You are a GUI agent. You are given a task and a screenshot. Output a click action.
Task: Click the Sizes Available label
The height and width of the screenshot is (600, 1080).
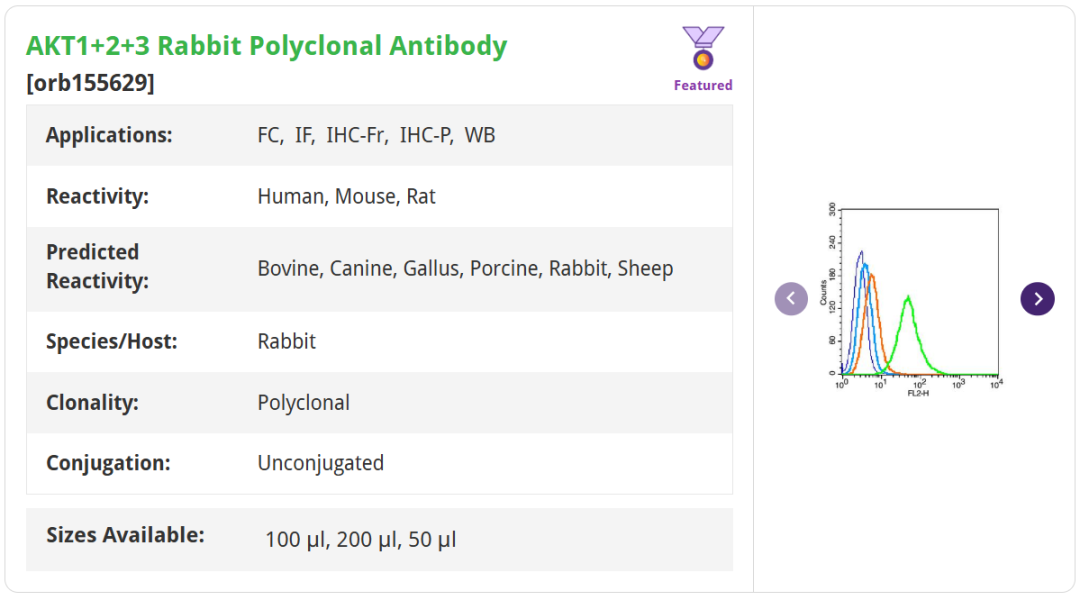[125, 535]
